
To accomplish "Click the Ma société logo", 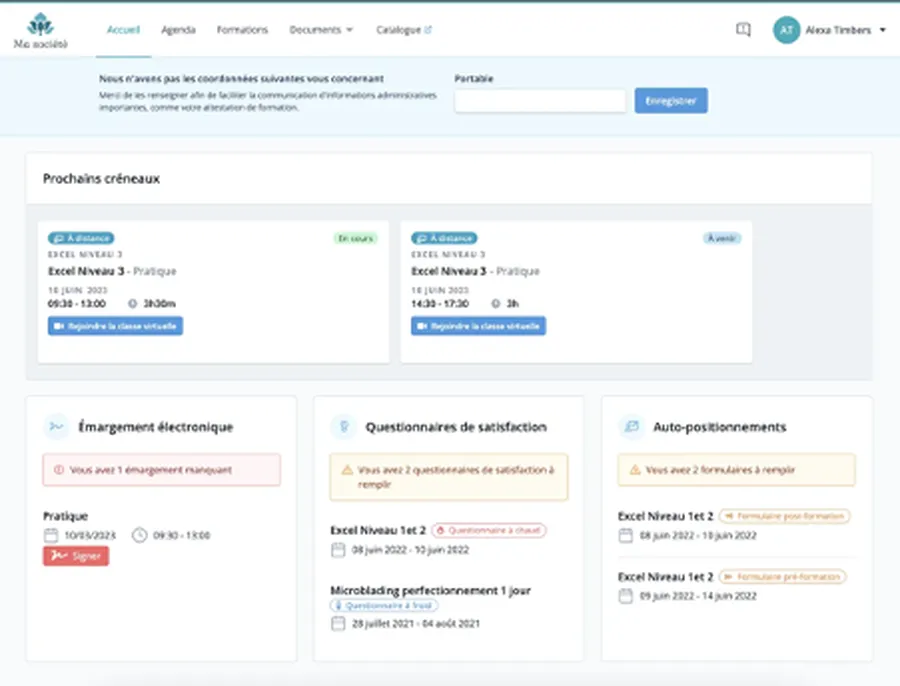I will point(40,30).
